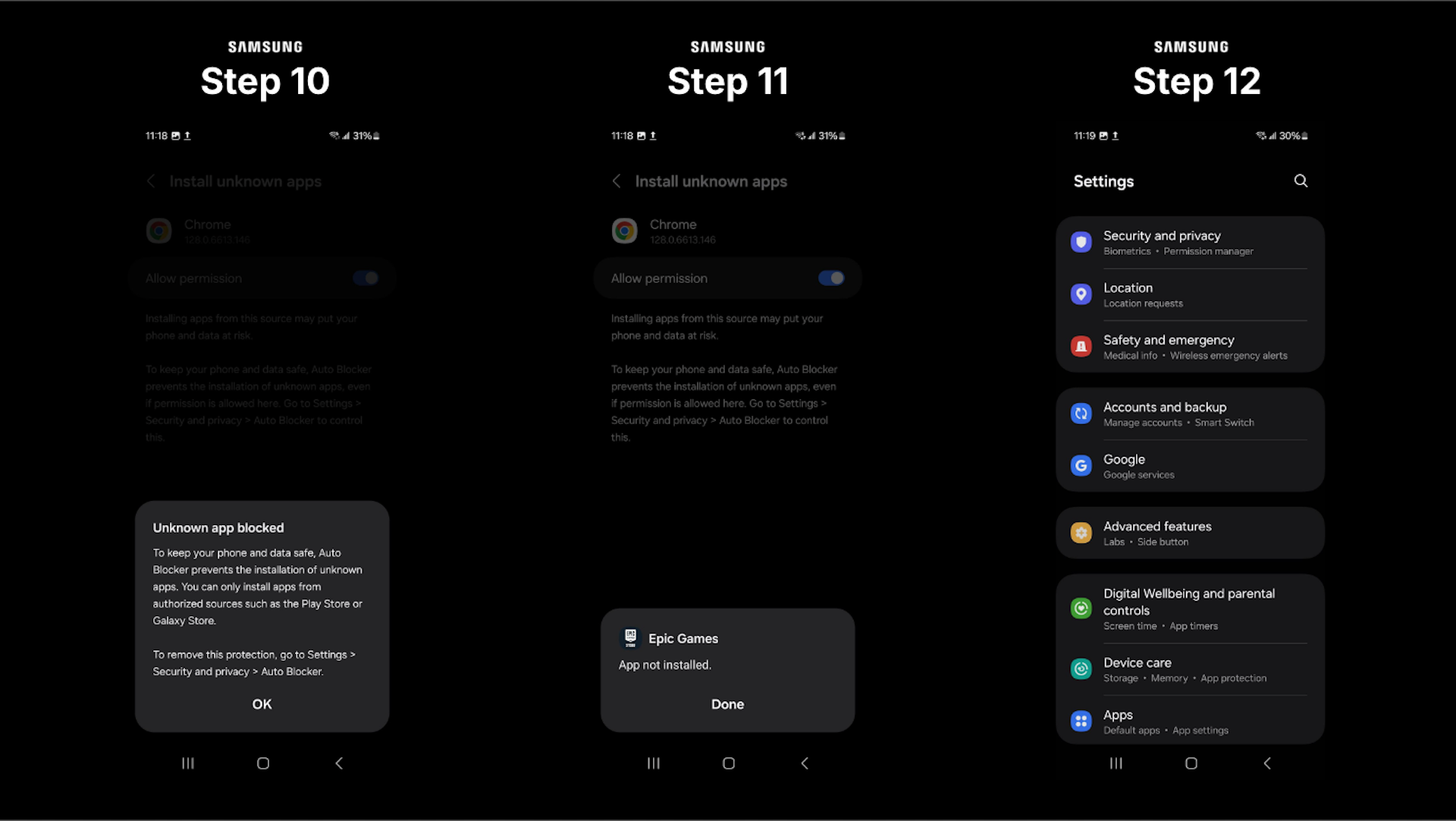Tap Accounts and backup settings icon
The height and width of the screenshot is (821, 1456).
coord(1081,413)
